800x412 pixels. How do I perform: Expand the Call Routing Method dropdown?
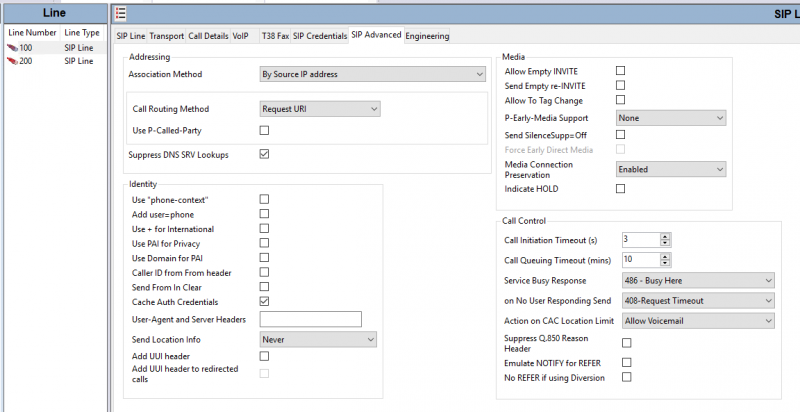coord(320,109)
